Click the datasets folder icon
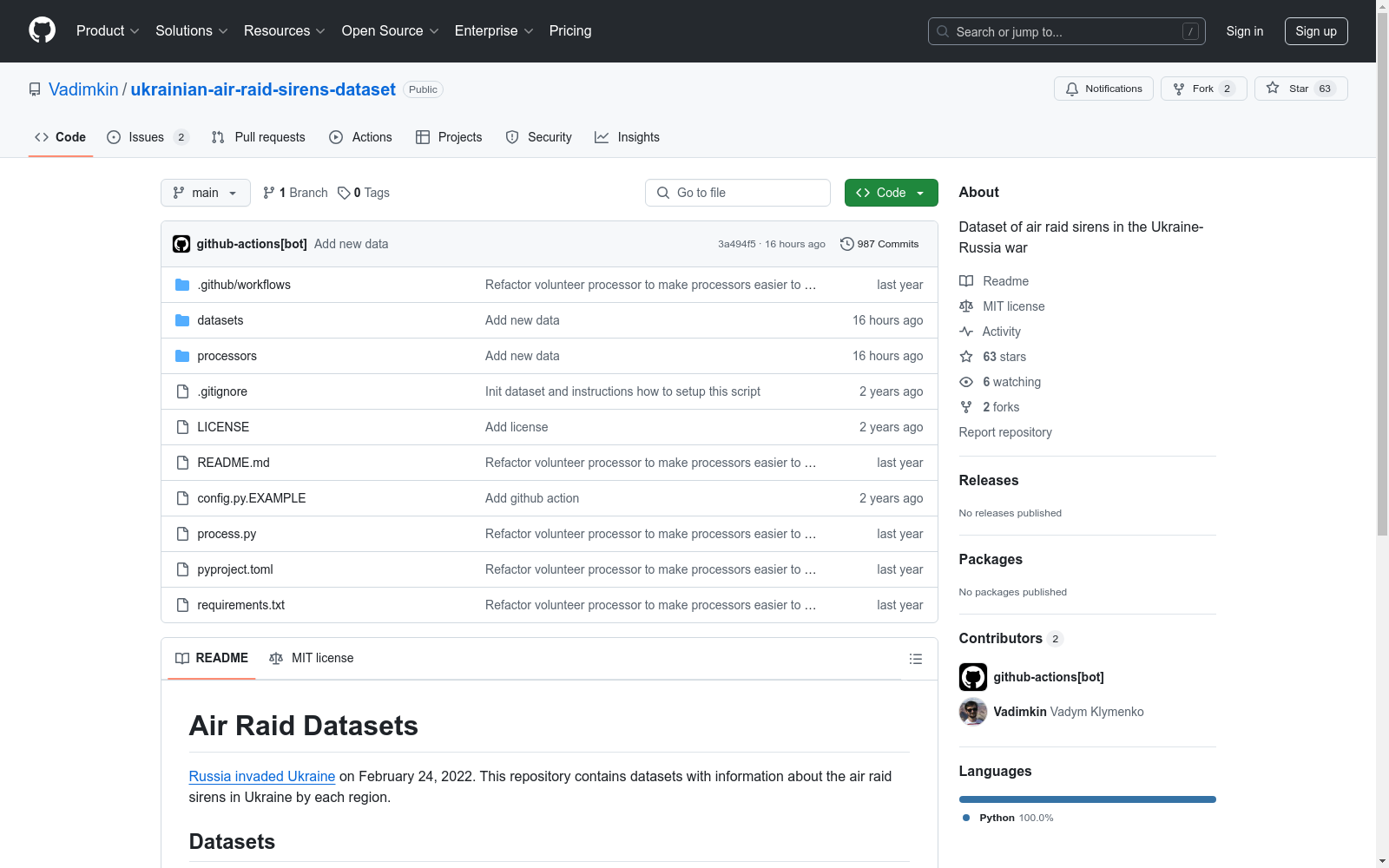 (182, 320)
